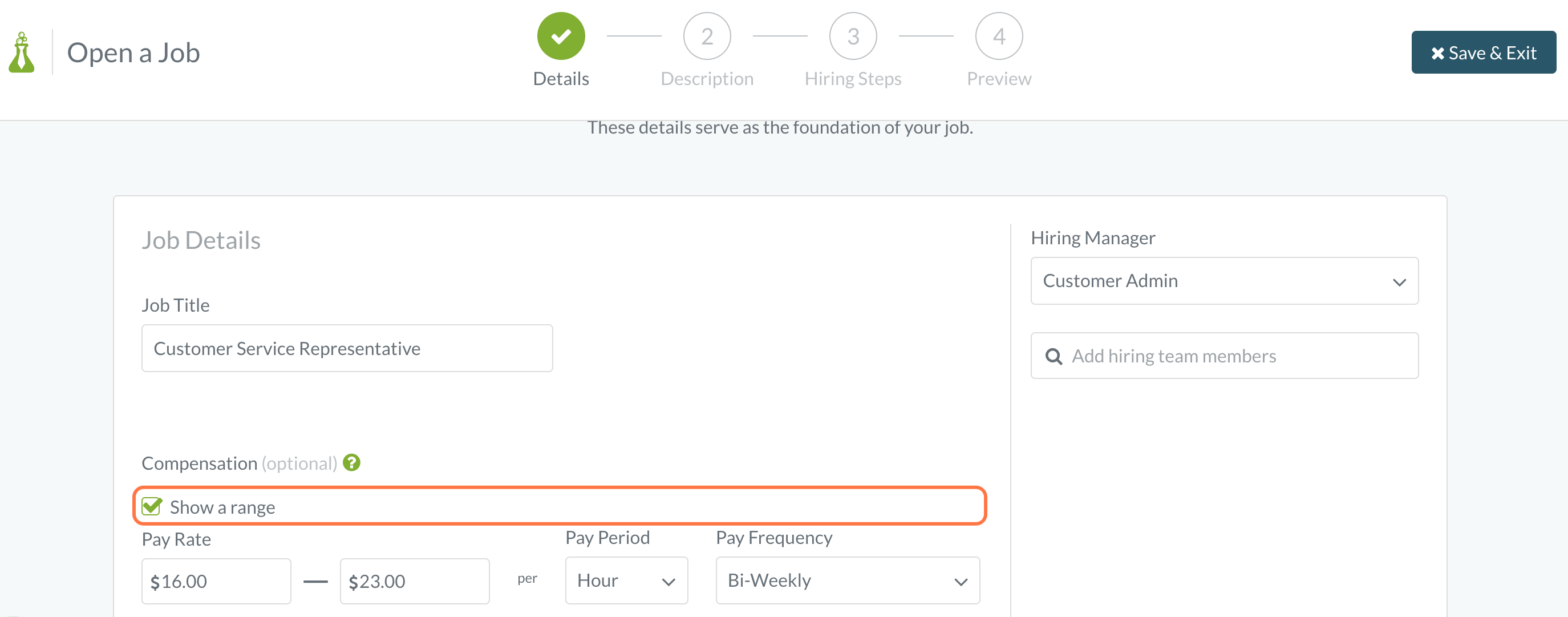Enable the highlighted range option

[152, 506]
